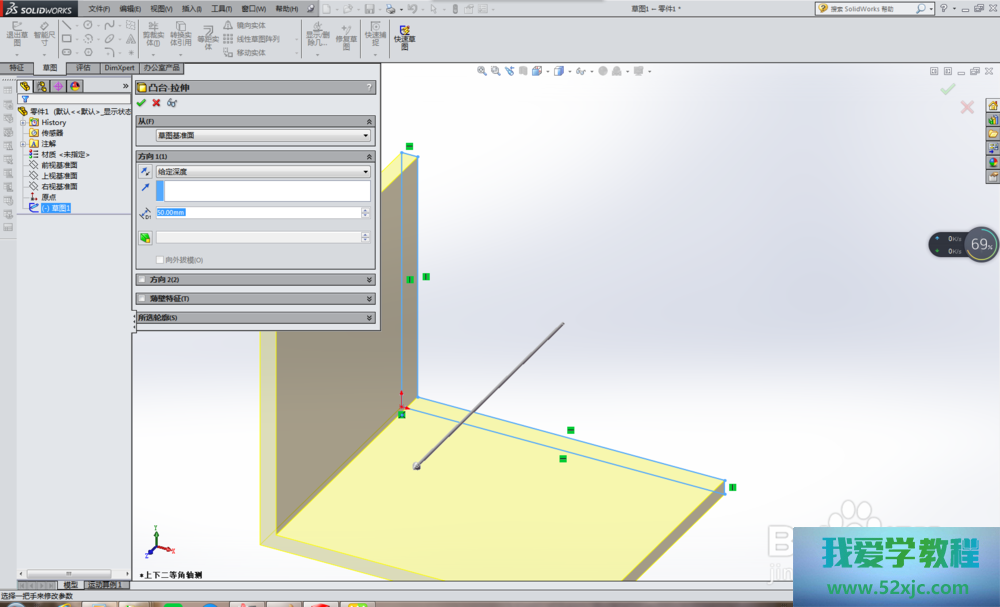Enable the 方向 2 checkbox
1000x607 pixels.
click(x=142, y=280)
